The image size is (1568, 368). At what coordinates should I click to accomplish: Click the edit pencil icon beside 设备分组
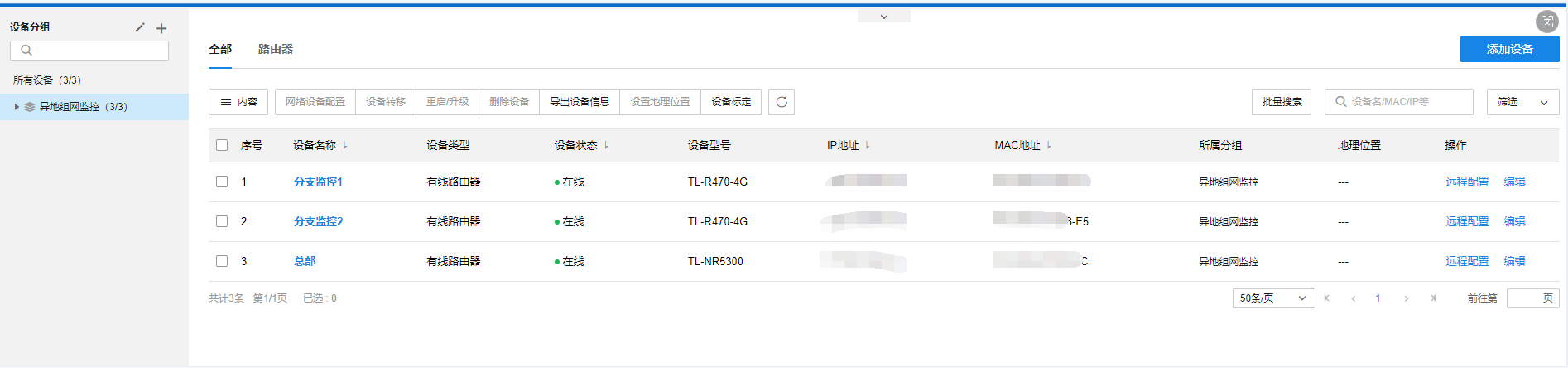[140, 27]
